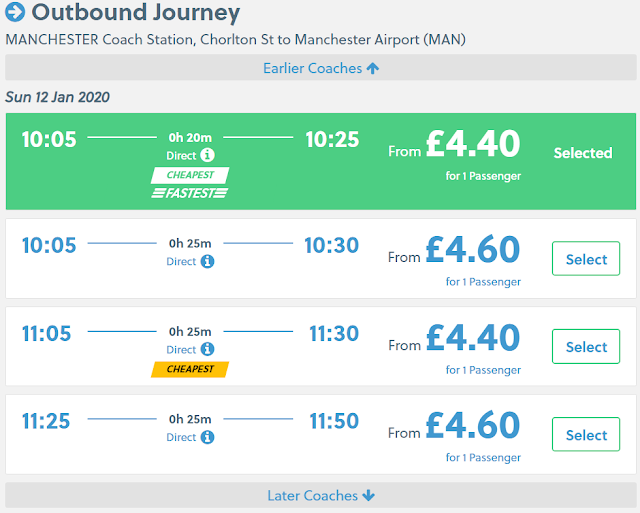The image size is (640, 513).
Task: Select the 11:25 to 11:50 coach
Action: (x=586, y=435)
